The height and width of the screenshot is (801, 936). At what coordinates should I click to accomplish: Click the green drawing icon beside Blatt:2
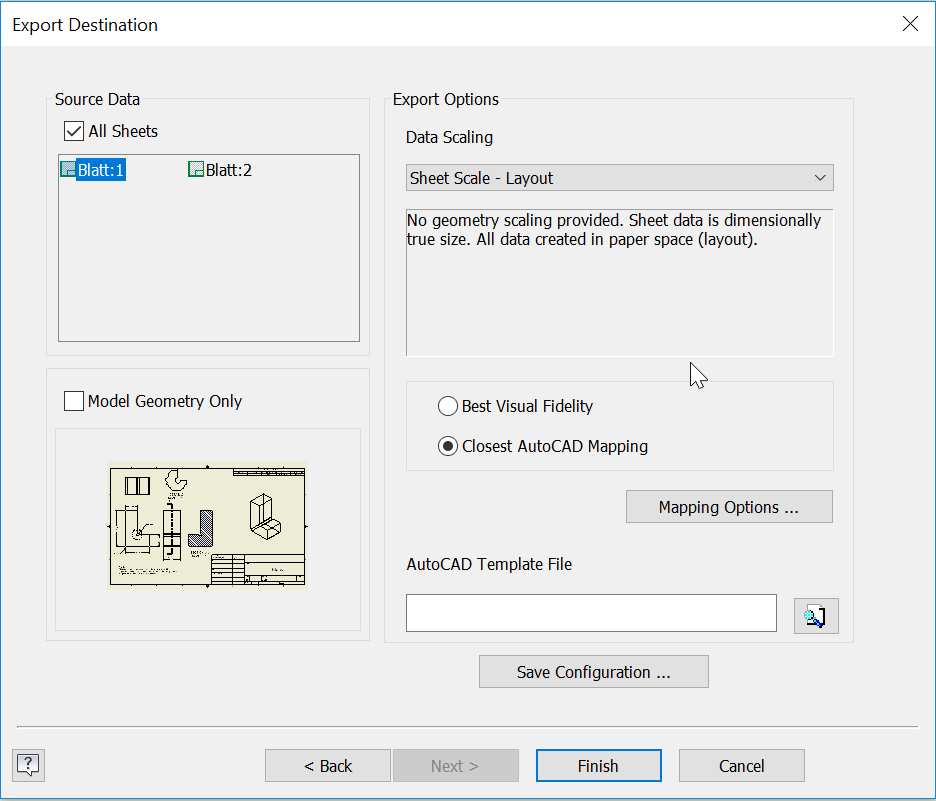coord(195,169)
